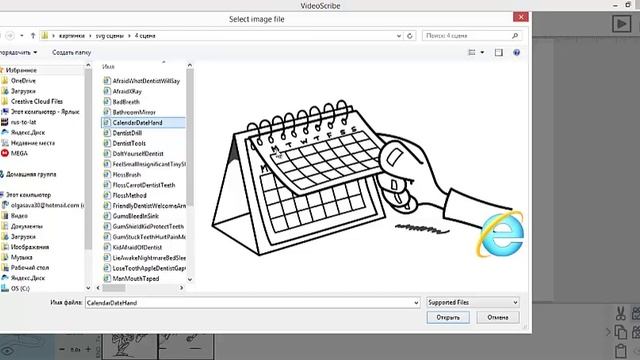This screenshot has width=640, height=360.
Task: Click file list vertical scrollbar
Action: click(x=190, y=137)
